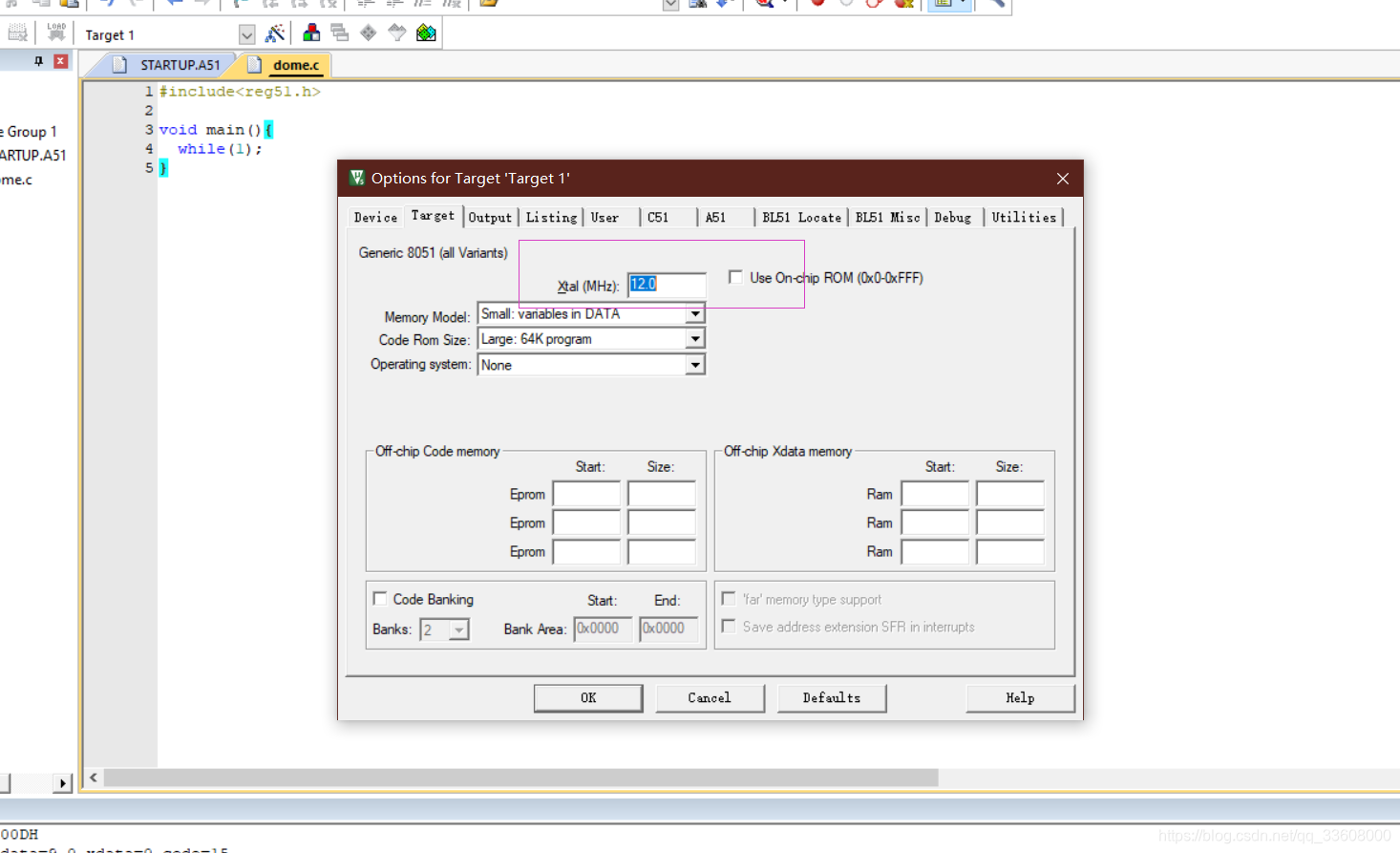Viewport: 1400px width, 853px height.
Task: Click second Eprom Start field
Action: tap(586, 522)
